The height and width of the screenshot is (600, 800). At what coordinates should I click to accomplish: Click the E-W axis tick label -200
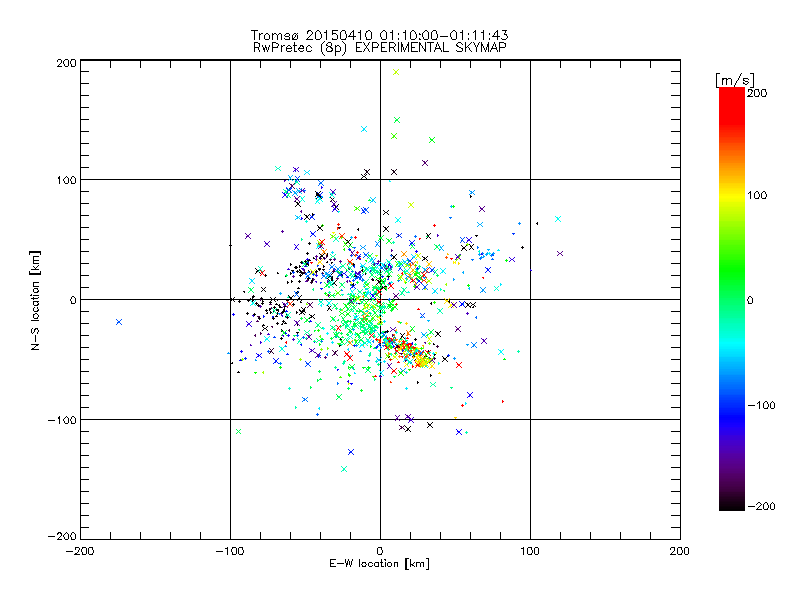80,551
